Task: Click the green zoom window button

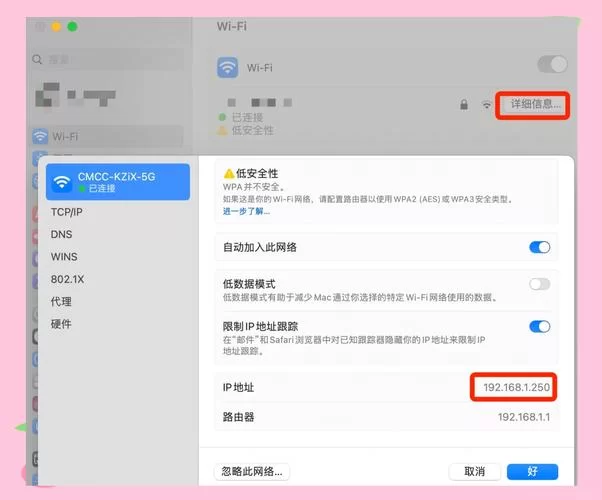Action: click(72, 26)
